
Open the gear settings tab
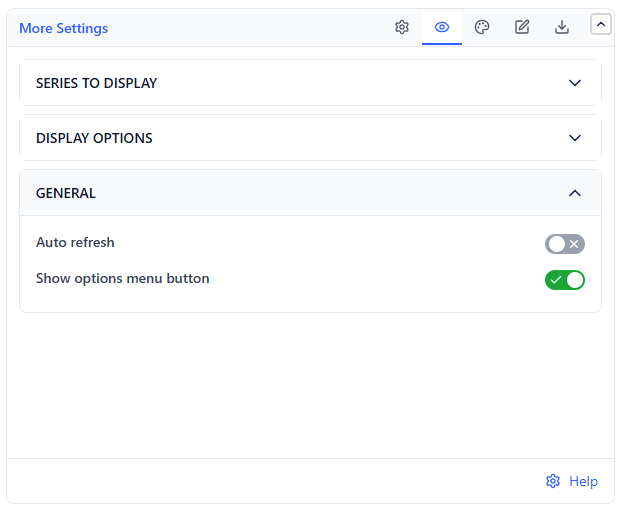pyautogui.click(x=402, y=27)
